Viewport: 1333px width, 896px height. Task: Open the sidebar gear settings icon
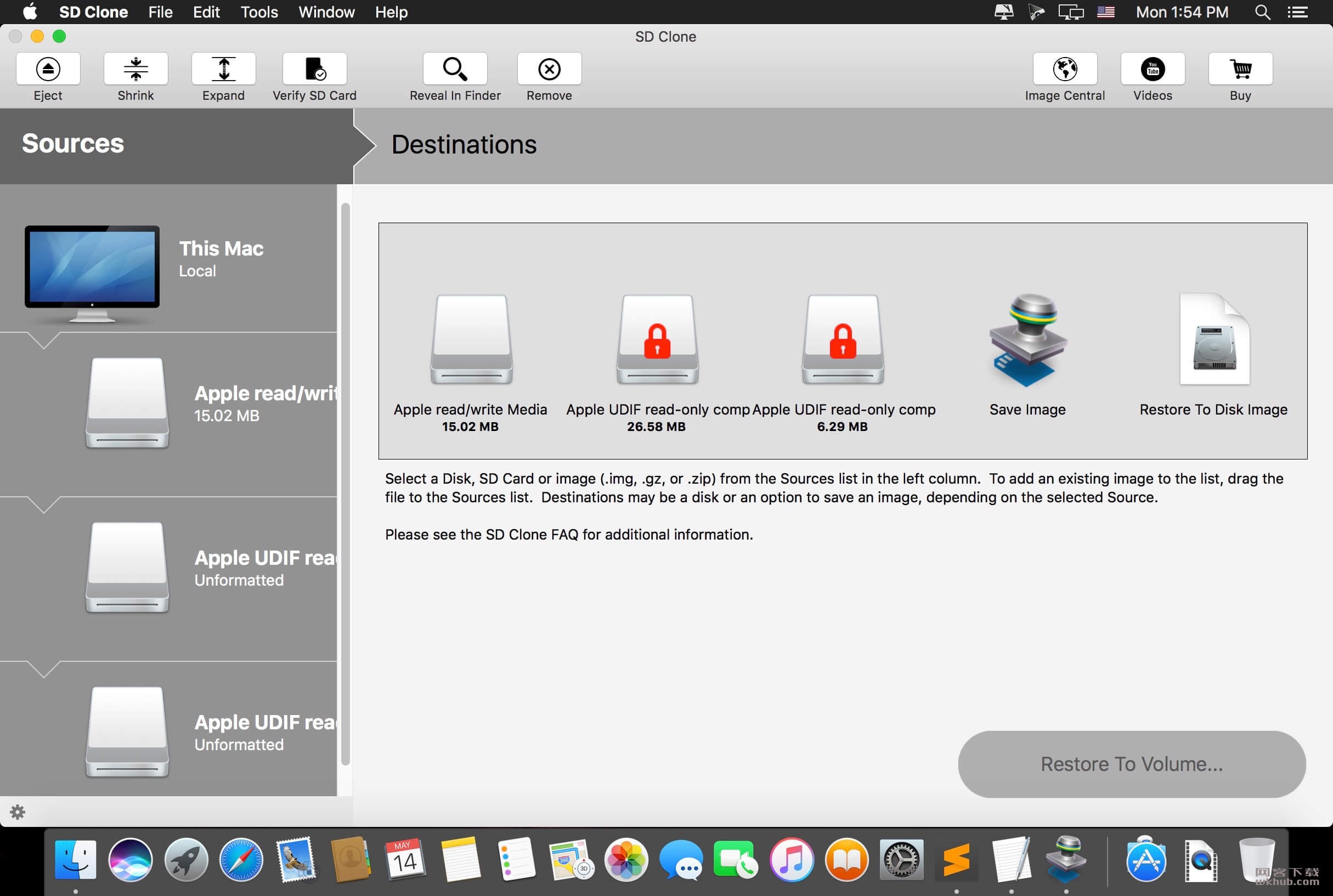[x=18, y=812]
